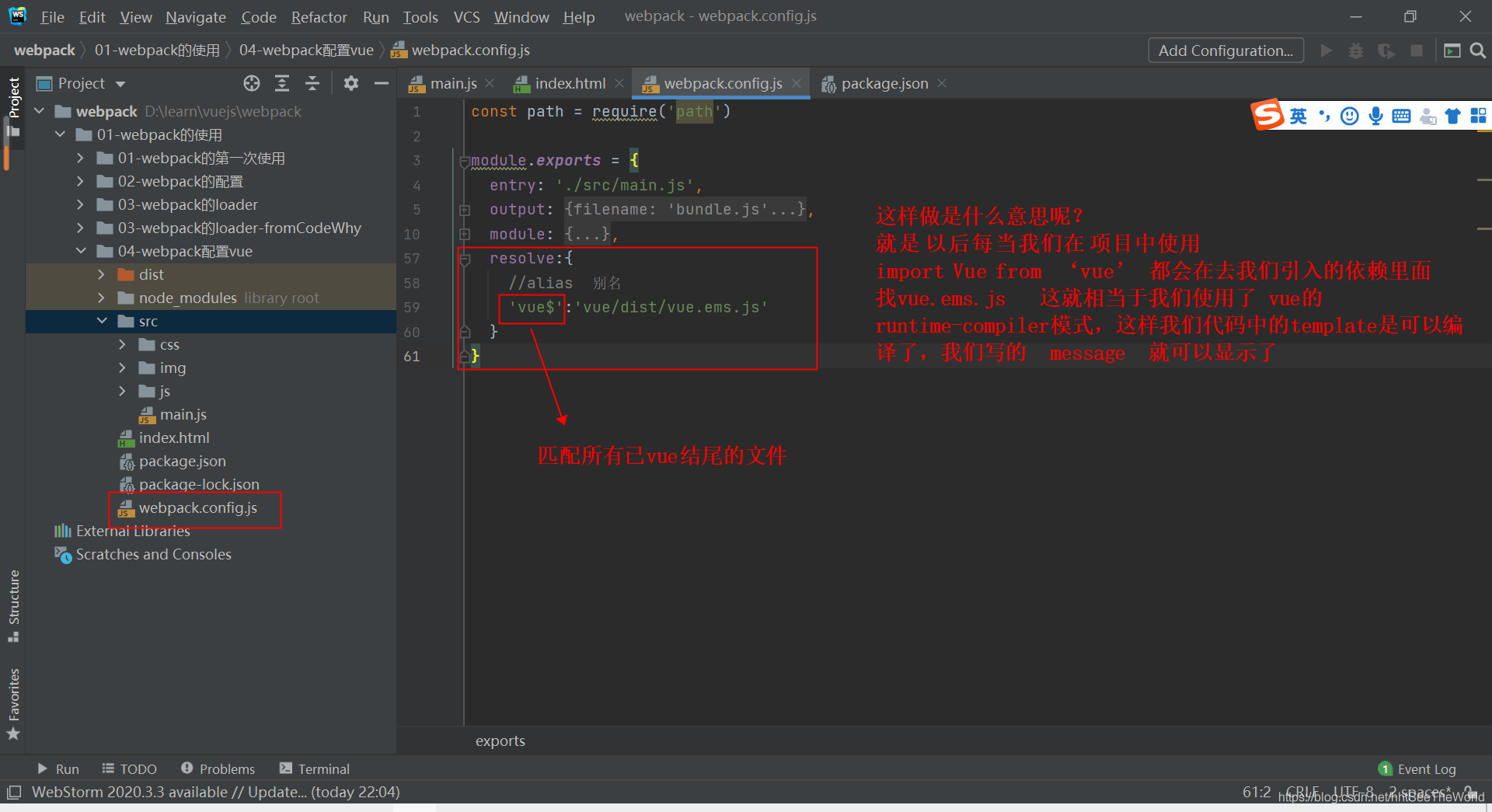The height and width of the screenshot is (812, 1492).
Task: Open Search Everywhere magnifier icon
Action: 1478,51
